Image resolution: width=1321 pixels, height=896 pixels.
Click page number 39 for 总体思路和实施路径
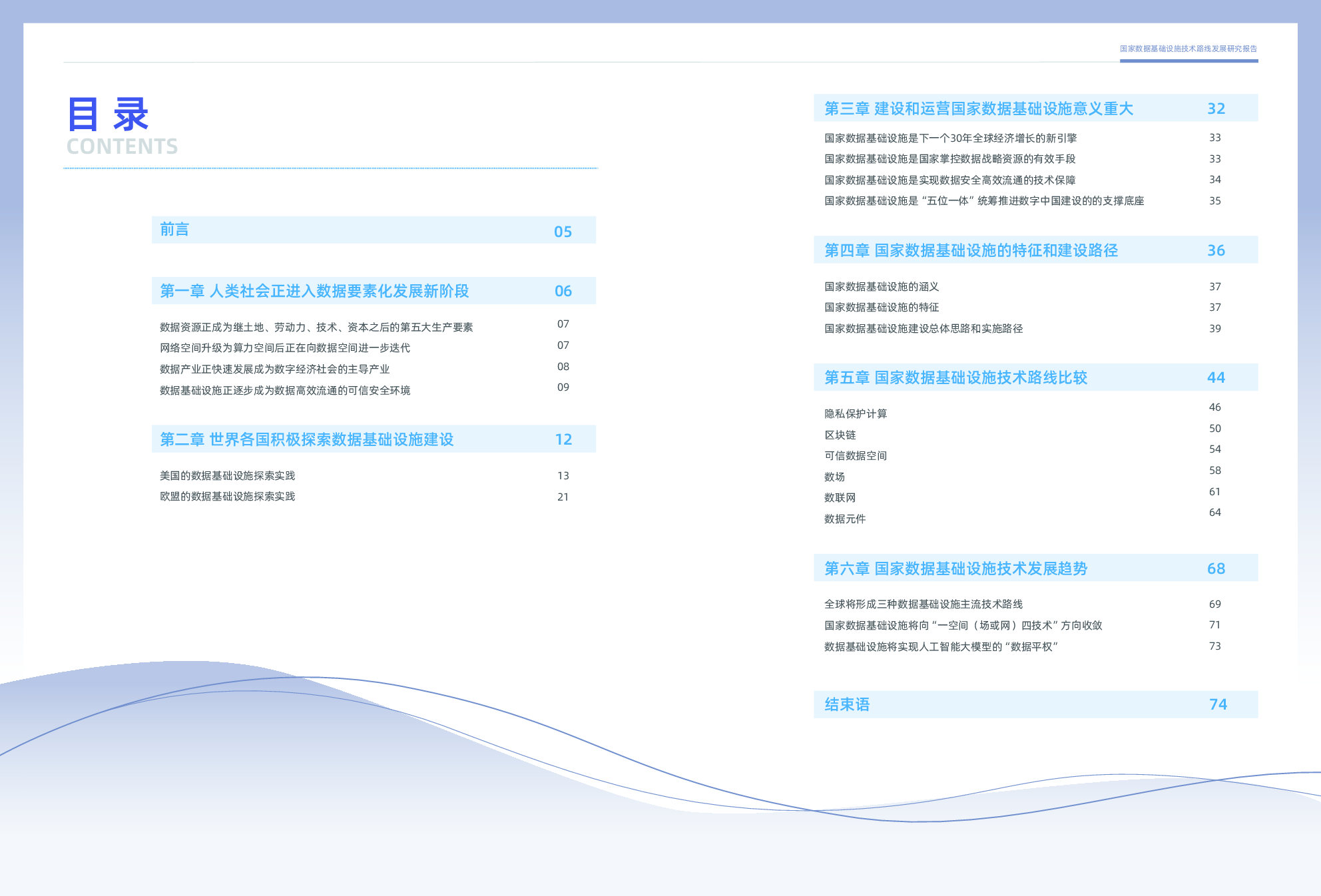pyautogui.click(x=1215, y=328)
